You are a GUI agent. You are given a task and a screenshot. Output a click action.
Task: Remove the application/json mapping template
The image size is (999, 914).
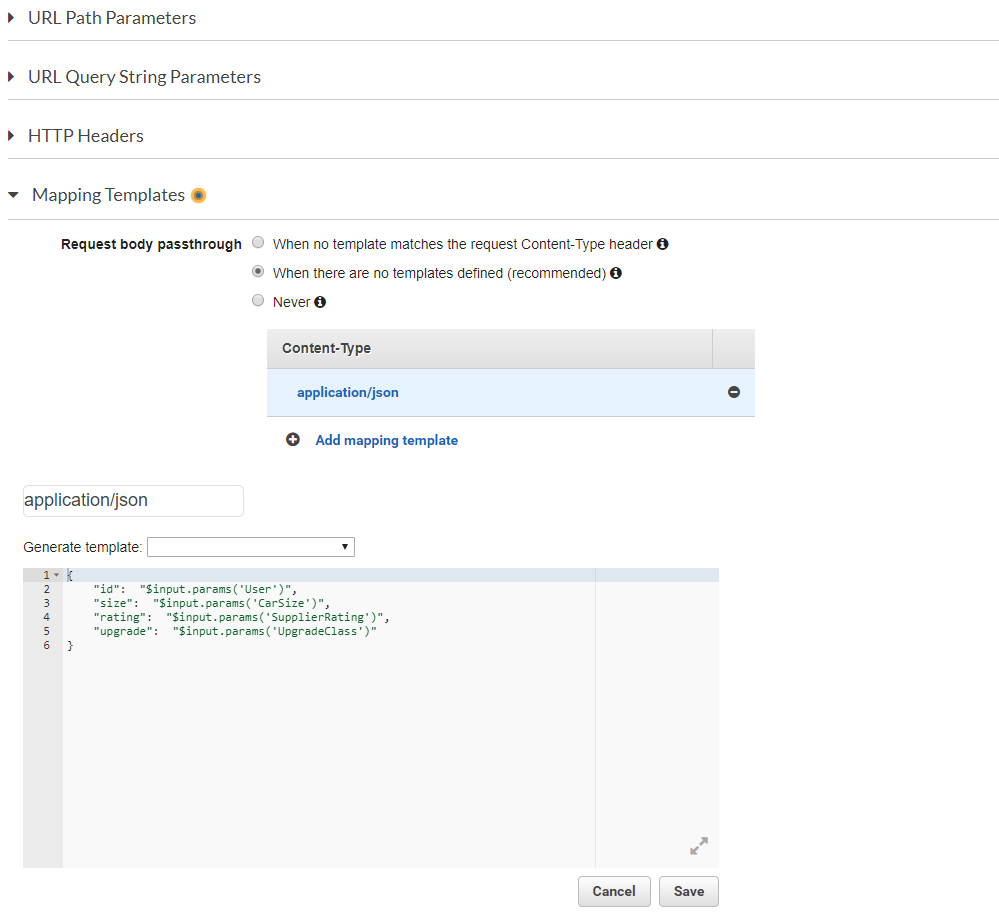(734, 393)
